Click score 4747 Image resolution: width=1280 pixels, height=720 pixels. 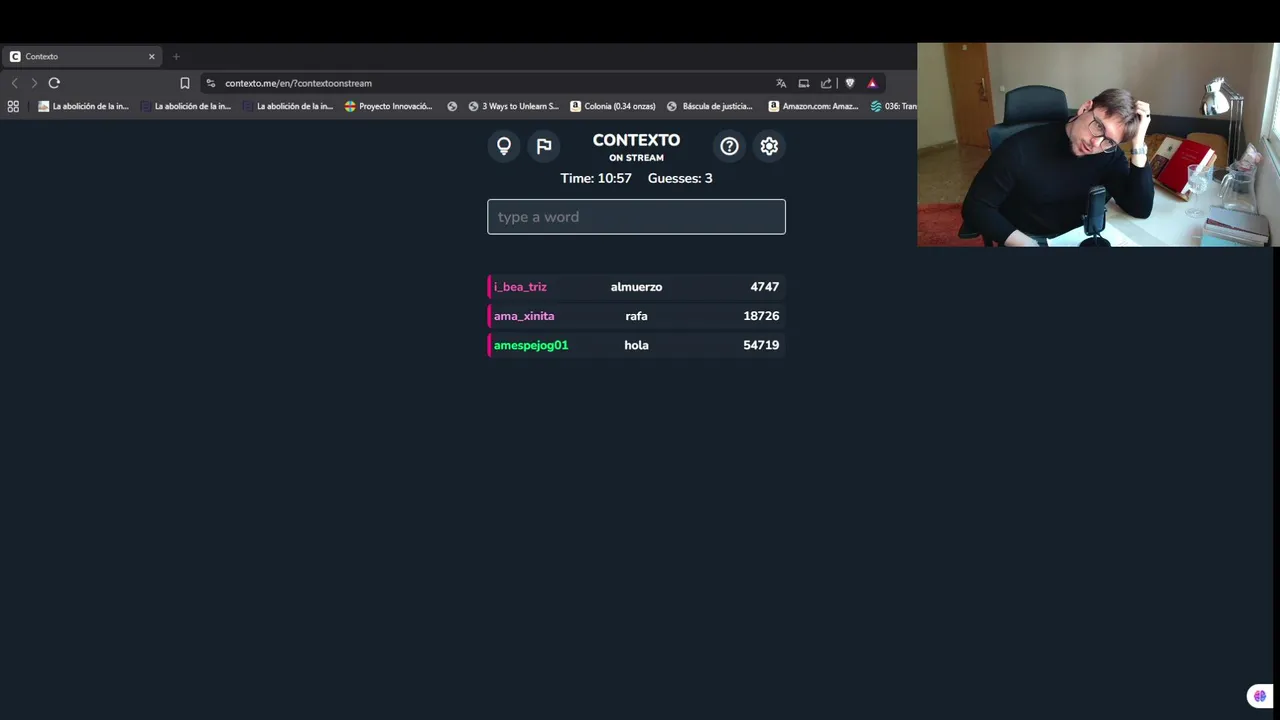(x=764, y=287)
